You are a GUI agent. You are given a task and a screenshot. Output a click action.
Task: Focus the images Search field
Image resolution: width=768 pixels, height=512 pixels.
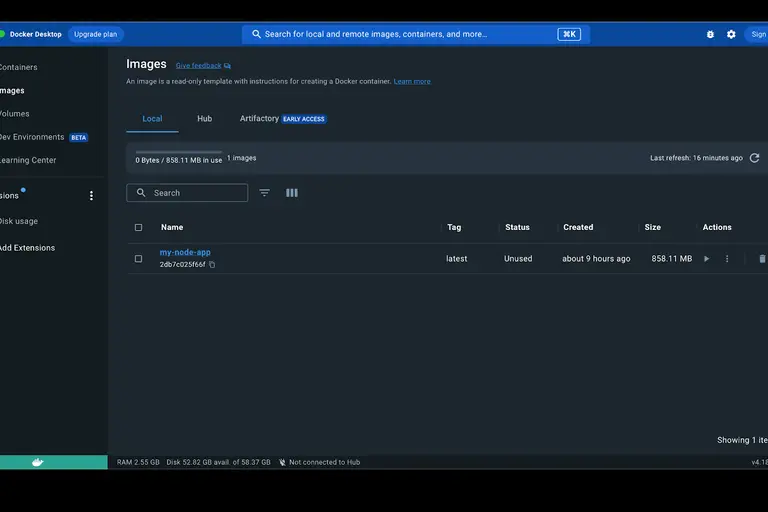coord(196,193)
